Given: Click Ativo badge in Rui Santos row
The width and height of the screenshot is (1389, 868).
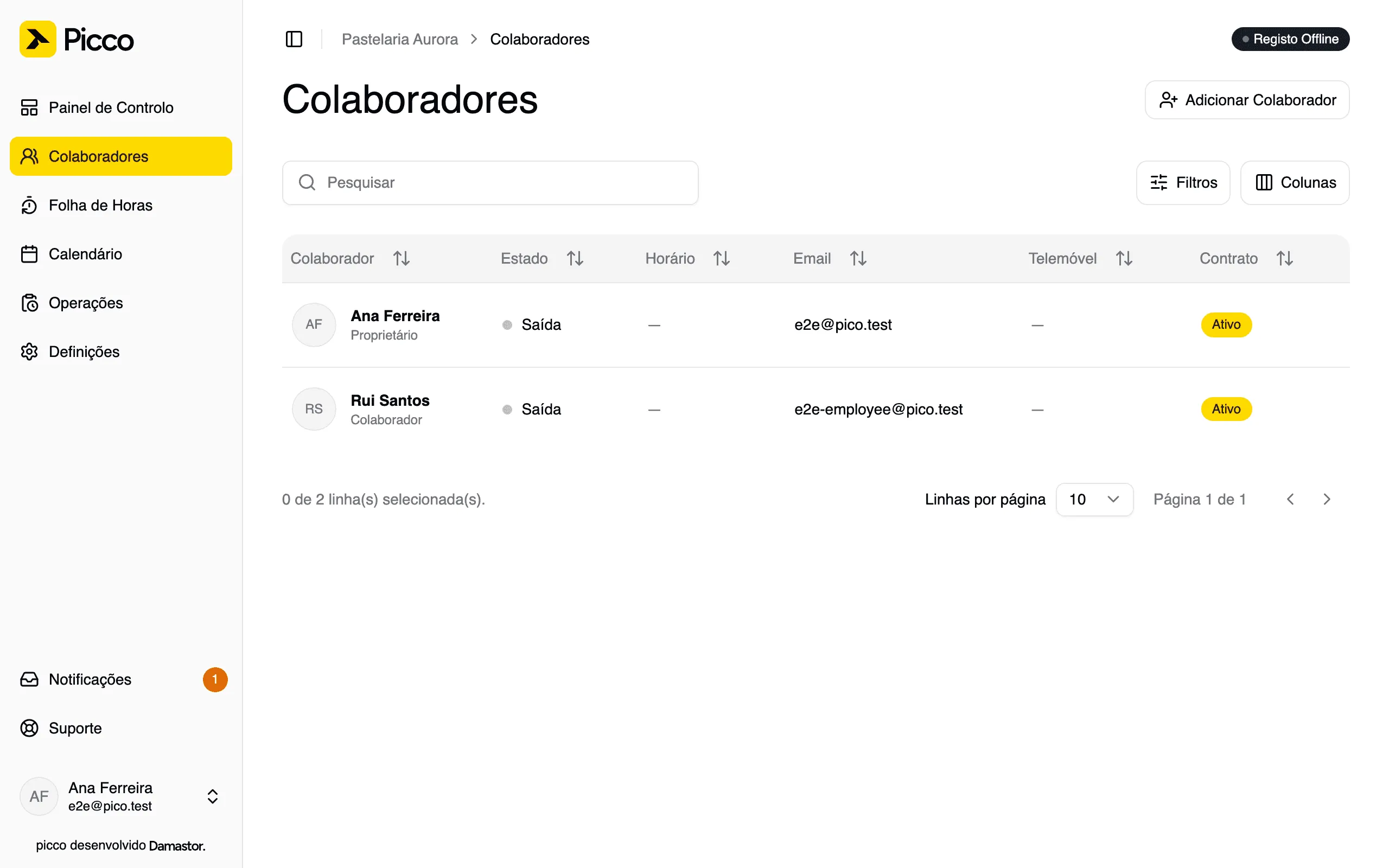Looking at the screenshot, I should pyautogui.click(x=1226, y=409).
